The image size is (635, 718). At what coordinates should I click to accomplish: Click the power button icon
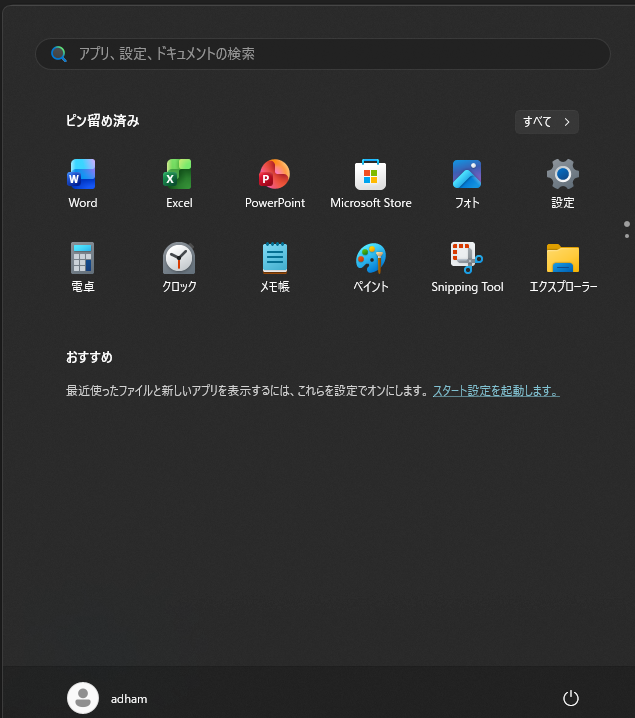coord(570,698)
